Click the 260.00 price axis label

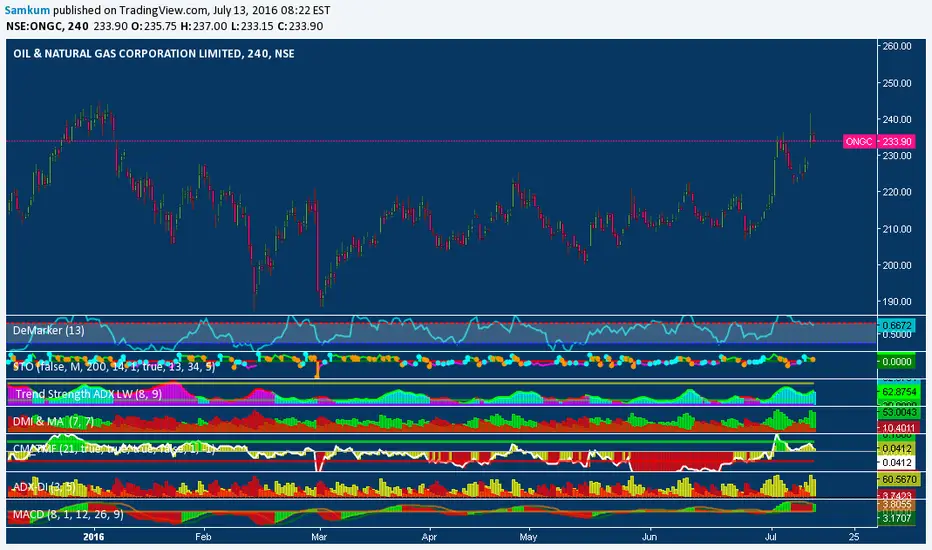pos(897,46)
